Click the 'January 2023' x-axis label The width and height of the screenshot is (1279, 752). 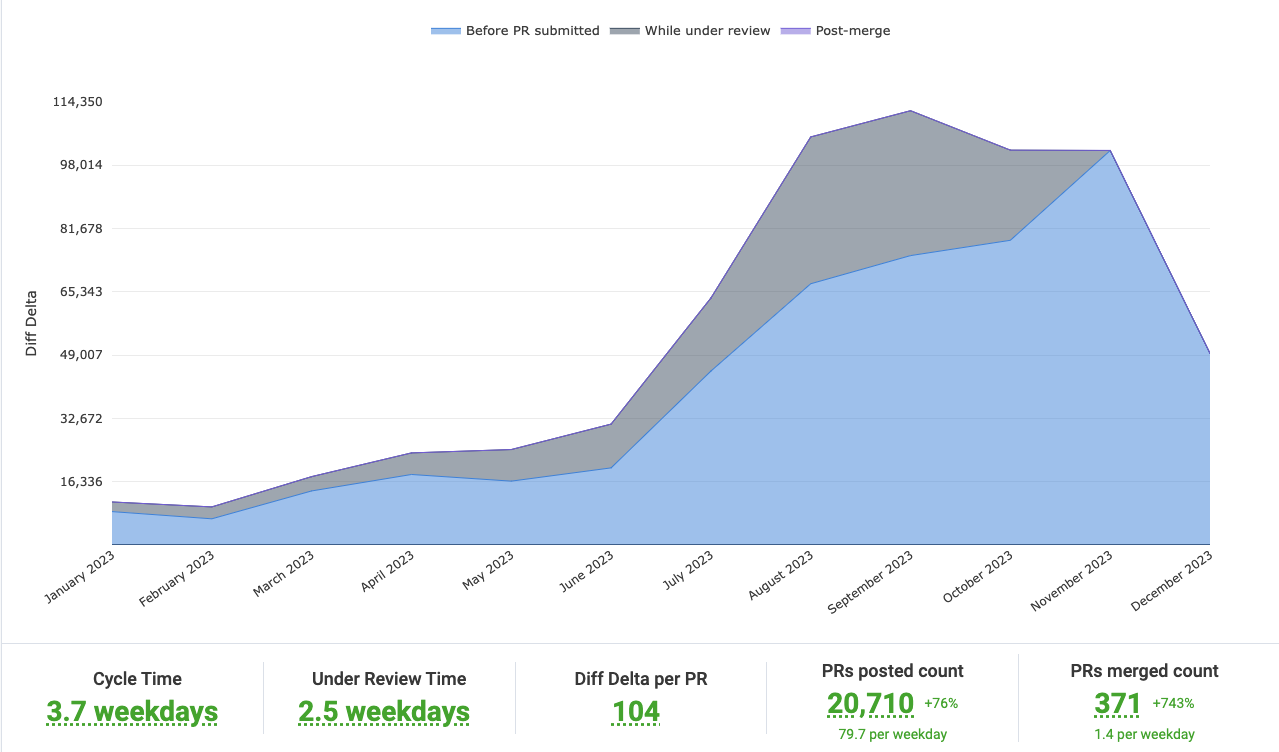coord(80,578)
